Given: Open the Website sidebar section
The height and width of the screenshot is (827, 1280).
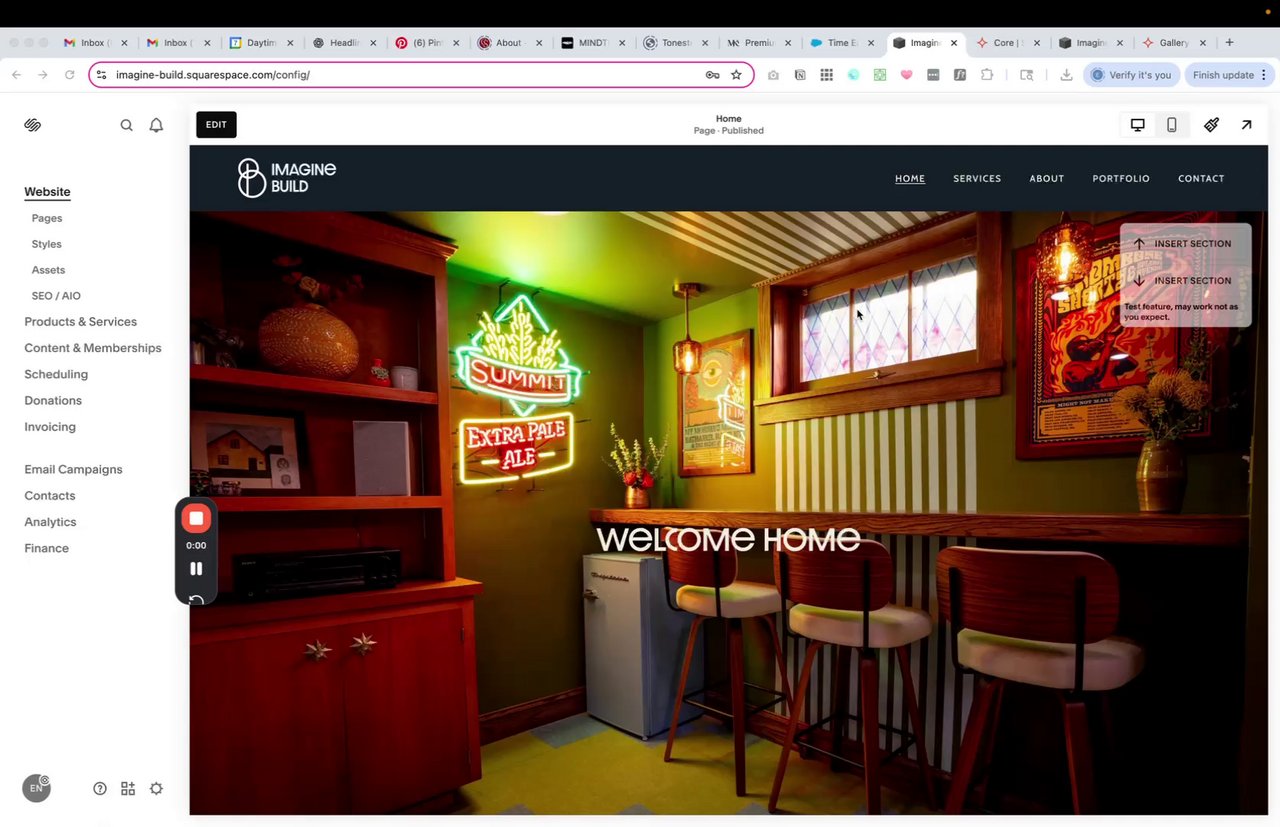Looking at the screenshot, I should point(47,192).
